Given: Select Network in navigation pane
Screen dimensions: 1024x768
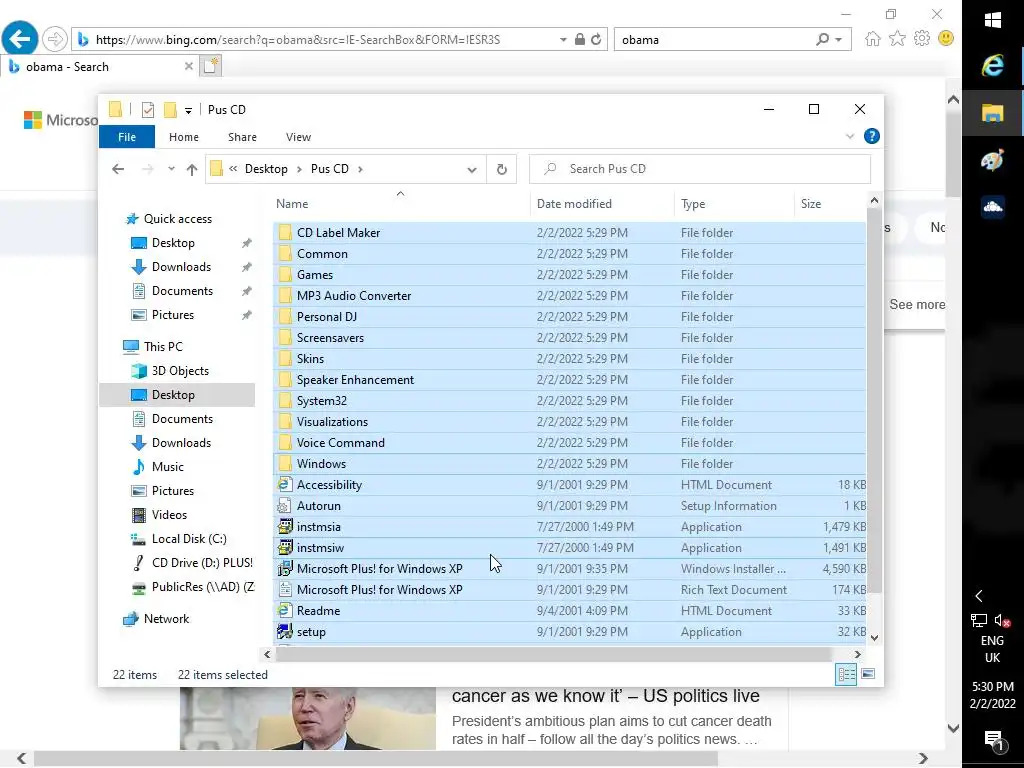Looking at the screenshot, I should coord(166,619).
